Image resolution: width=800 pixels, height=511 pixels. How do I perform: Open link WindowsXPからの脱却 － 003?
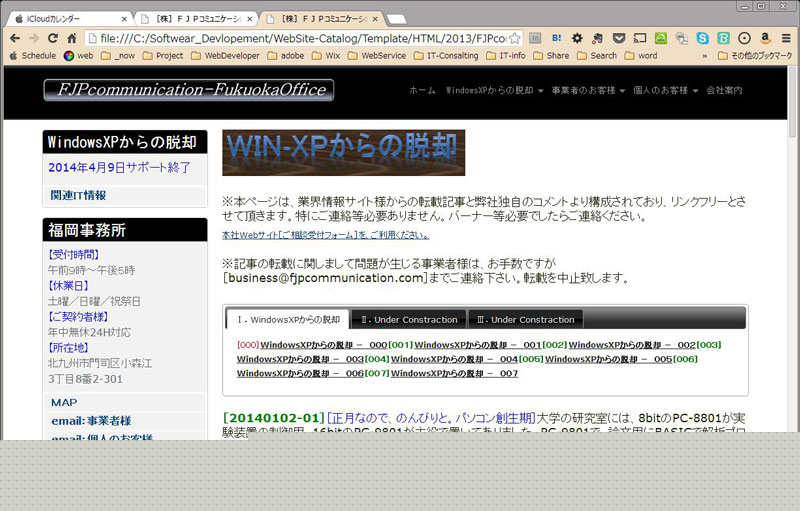[x=300, y=359]
